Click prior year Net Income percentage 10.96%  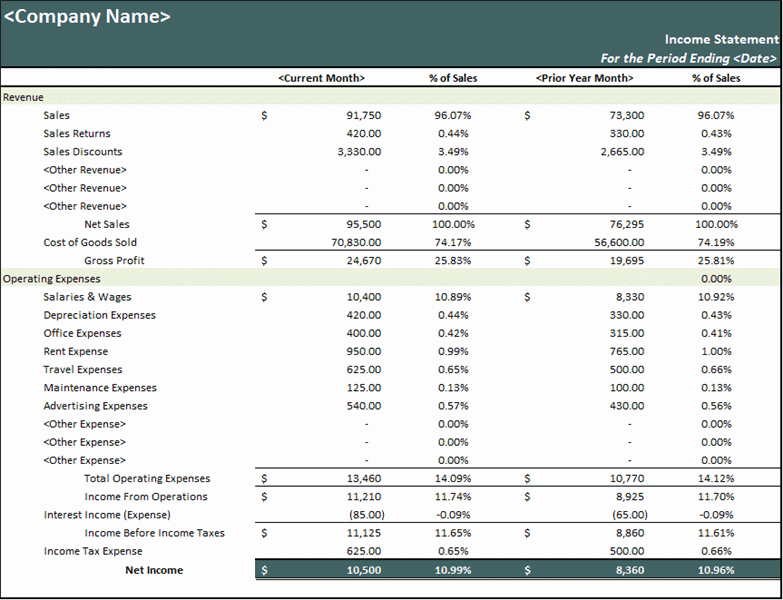click(716, 570)
